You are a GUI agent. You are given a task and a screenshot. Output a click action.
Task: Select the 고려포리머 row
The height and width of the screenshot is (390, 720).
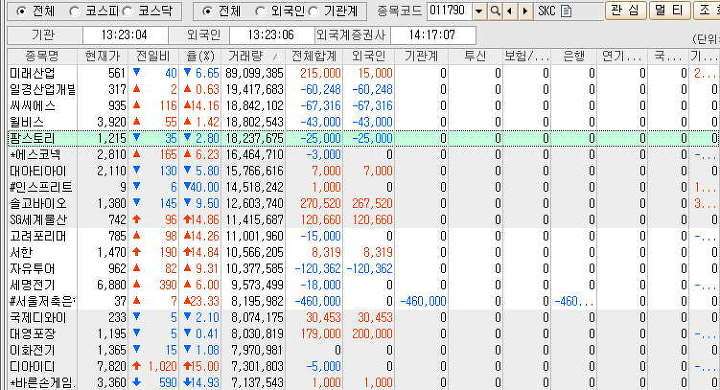click(363, 236)
